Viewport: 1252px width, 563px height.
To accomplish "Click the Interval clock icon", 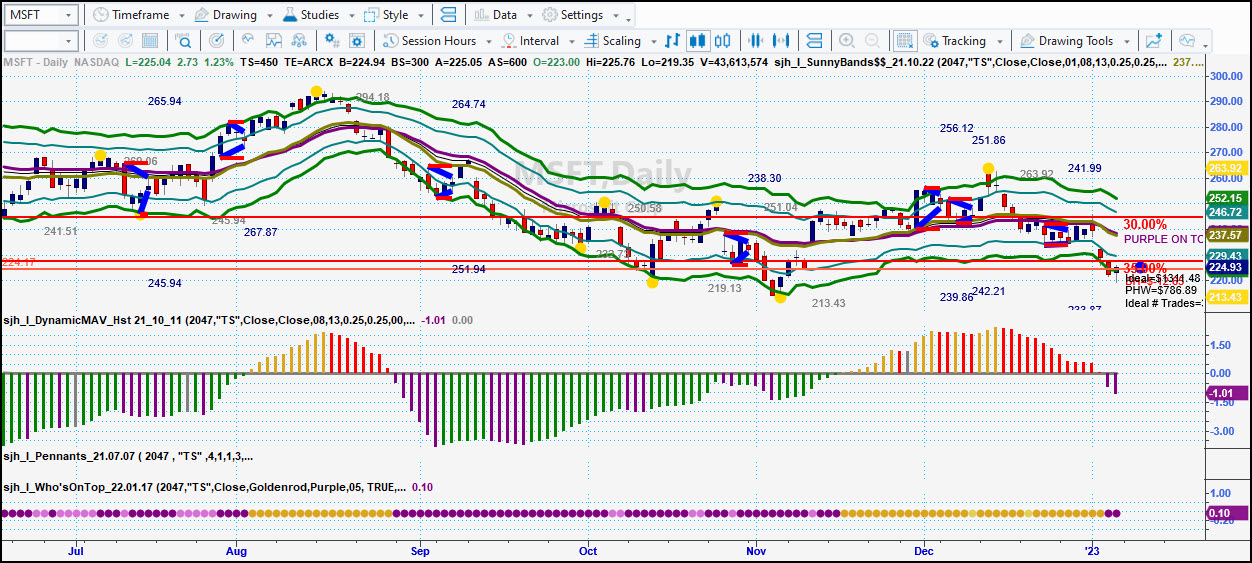I will point(508,41).
